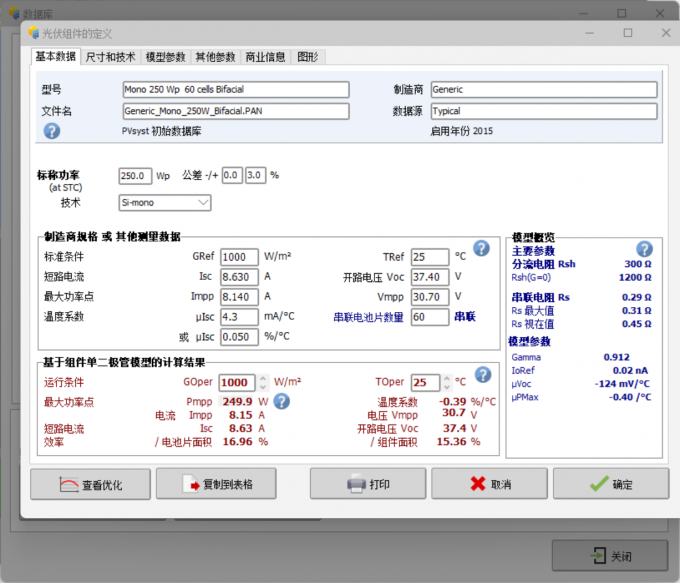
Task: Click the 取消 cancel button
Action: coord(489,484)
